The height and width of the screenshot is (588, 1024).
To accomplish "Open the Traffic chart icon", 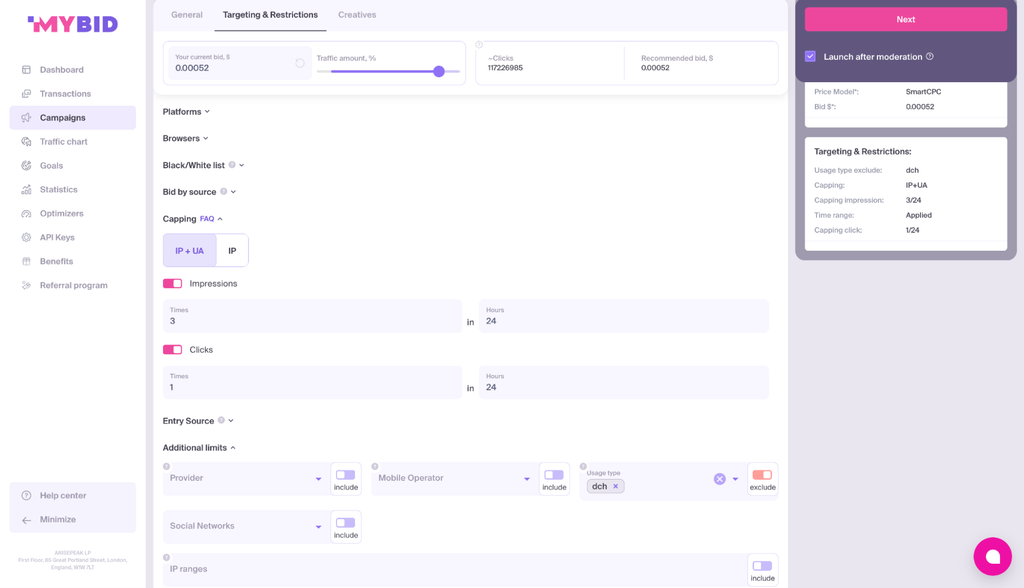I will coord(26,142).
